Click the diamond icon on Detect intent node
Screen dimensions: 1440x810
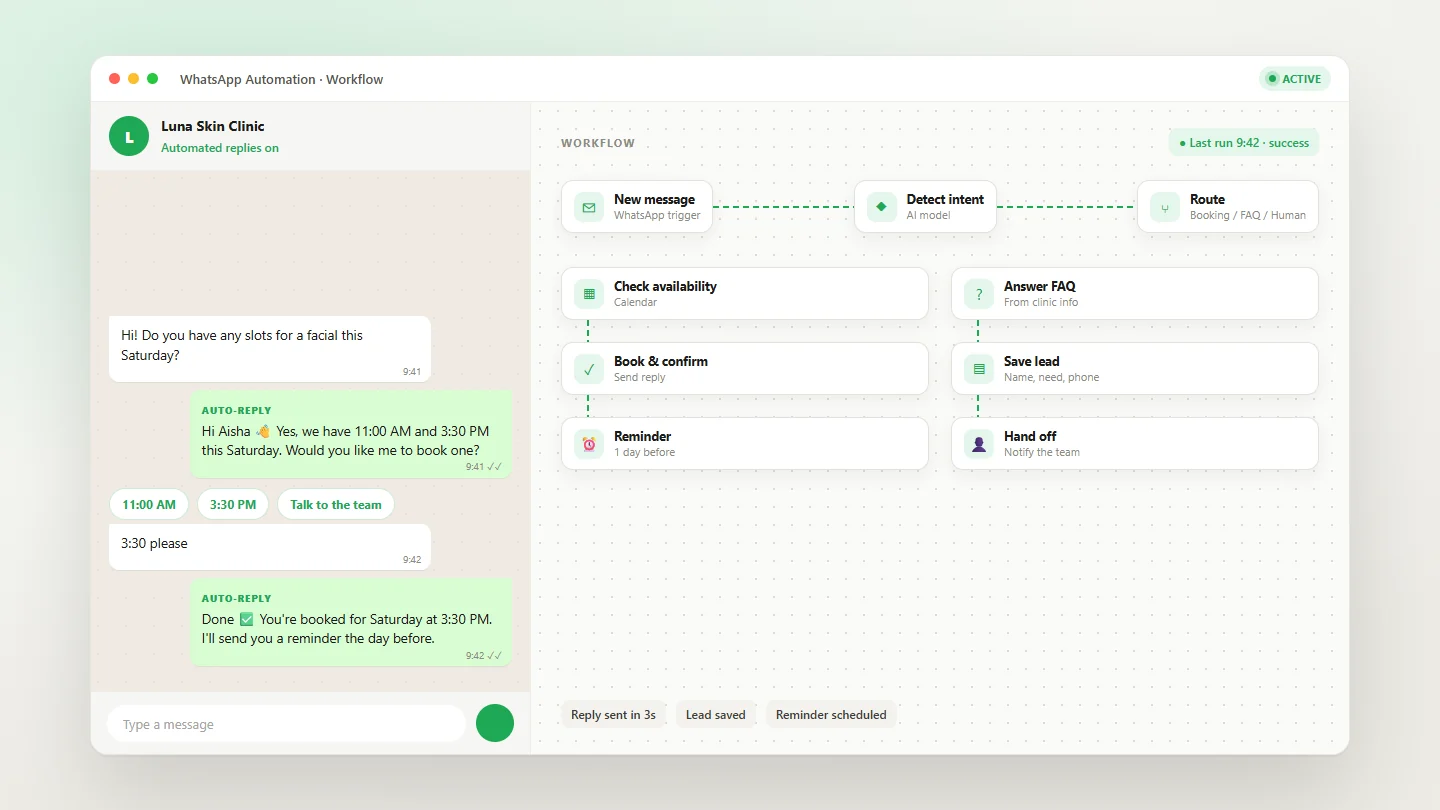pos(881,207)
